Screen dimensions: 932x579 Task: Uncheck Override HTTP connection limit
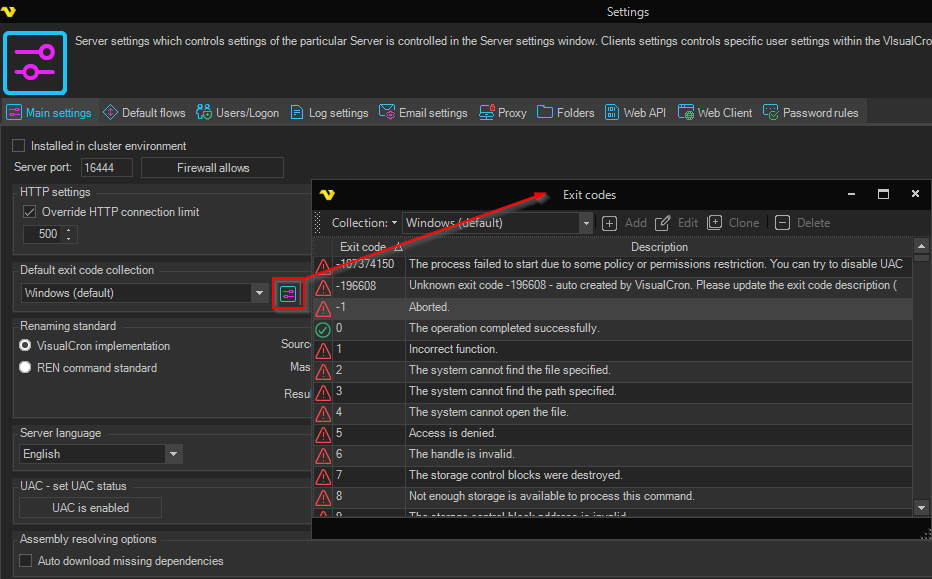tap(29, 212)
